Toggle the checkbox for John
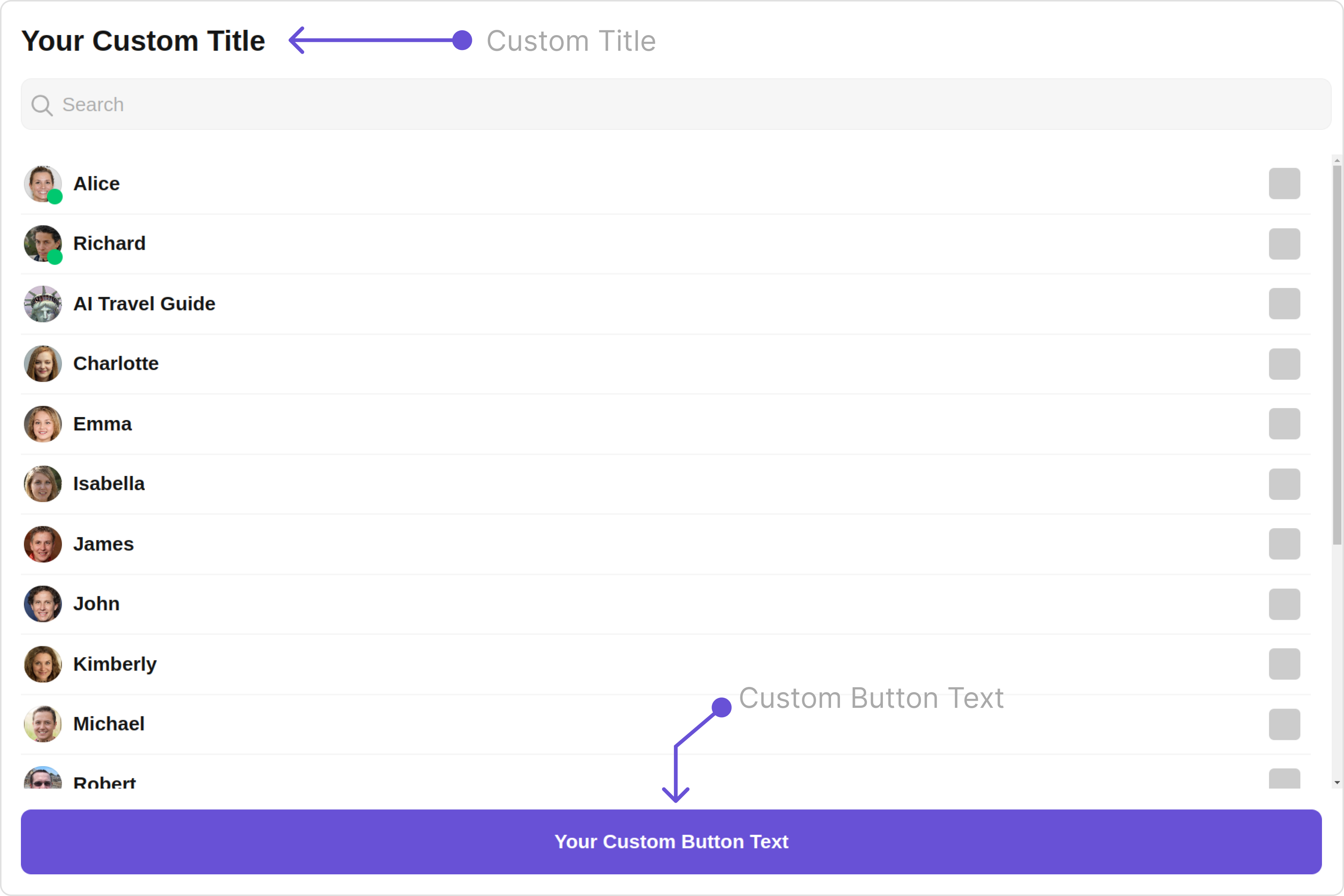Viewport: 1344px width, 896px height. click(x=1284, y=604)
